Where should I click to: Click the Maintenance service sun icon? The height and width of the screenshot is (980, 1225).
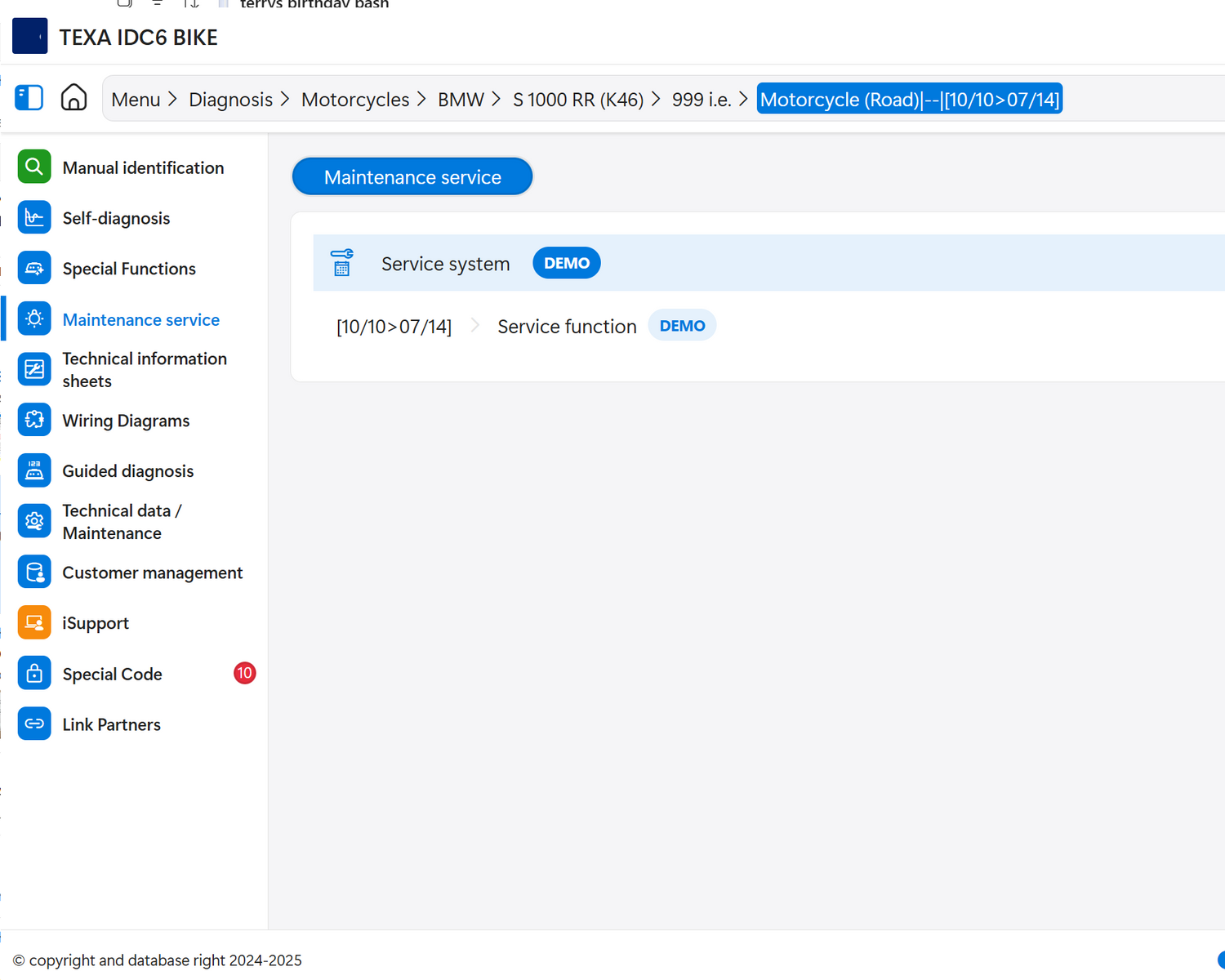tap(34, 319)
